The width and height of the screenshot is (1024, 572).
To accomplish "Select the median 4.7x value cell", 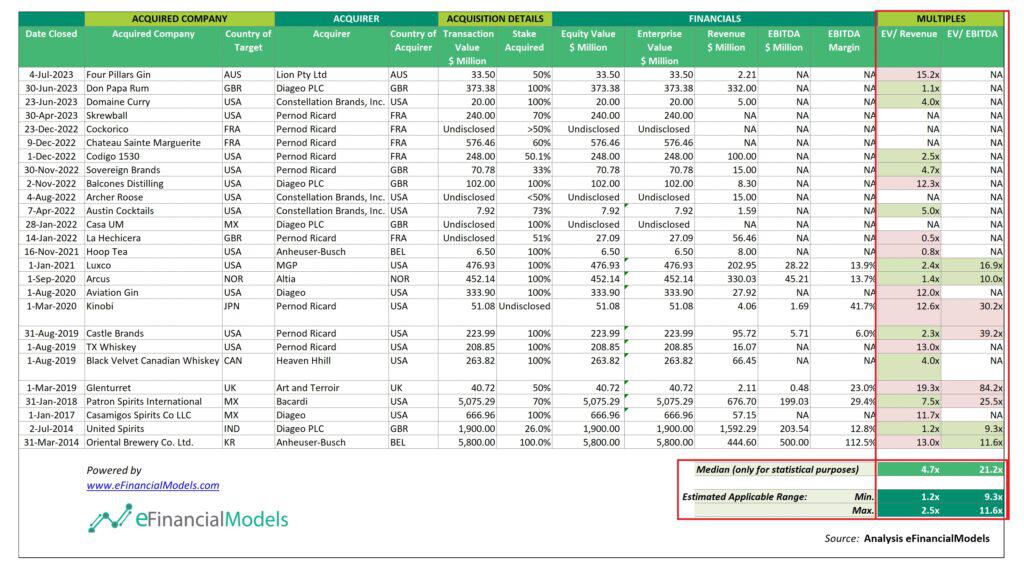I will (x=909, y=469).
